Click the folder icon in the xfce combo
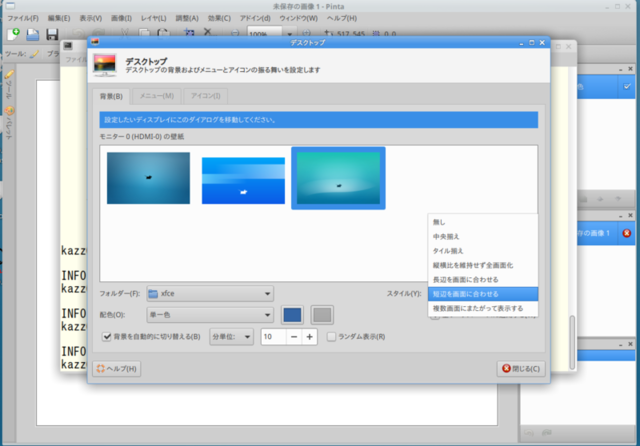 click(x=153, y=294)
